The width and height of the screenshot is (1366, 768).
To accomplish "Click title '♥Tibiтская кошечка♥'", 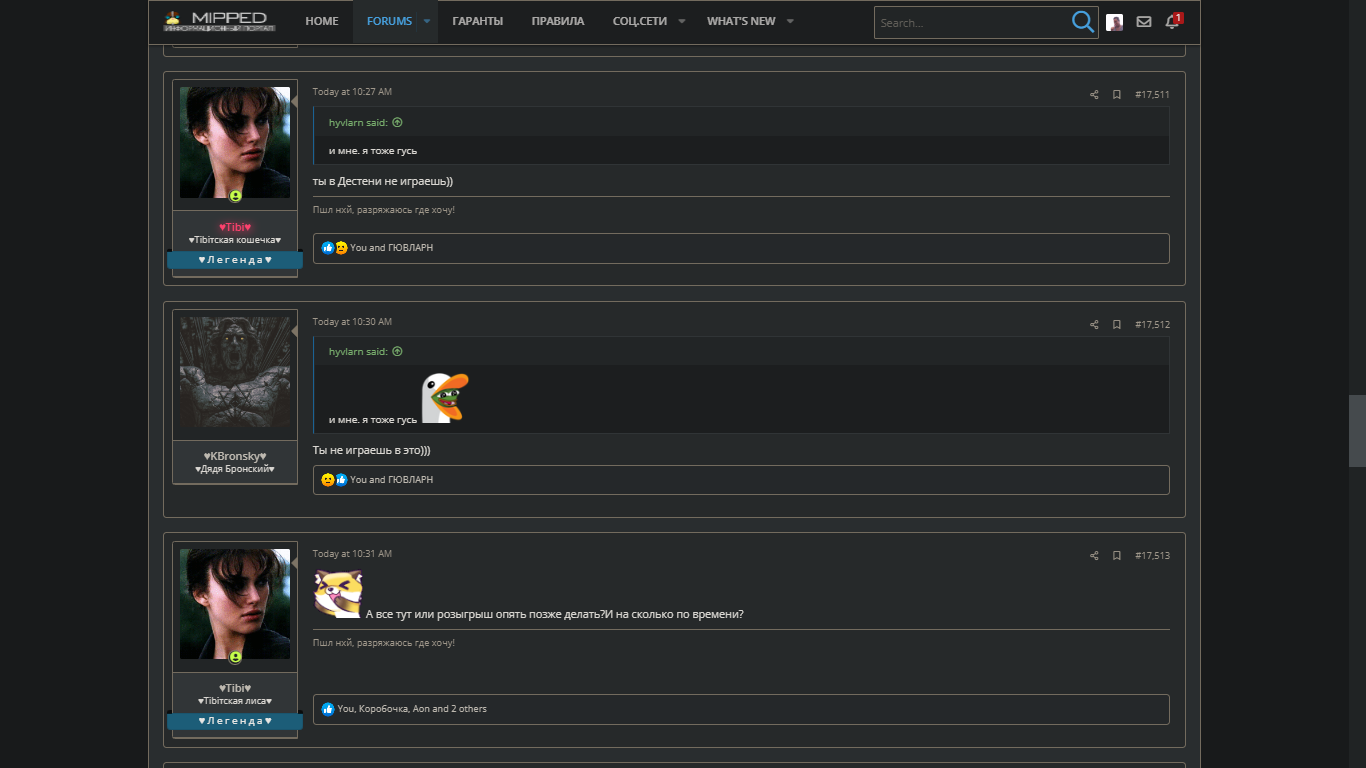I will pos(235,240).
